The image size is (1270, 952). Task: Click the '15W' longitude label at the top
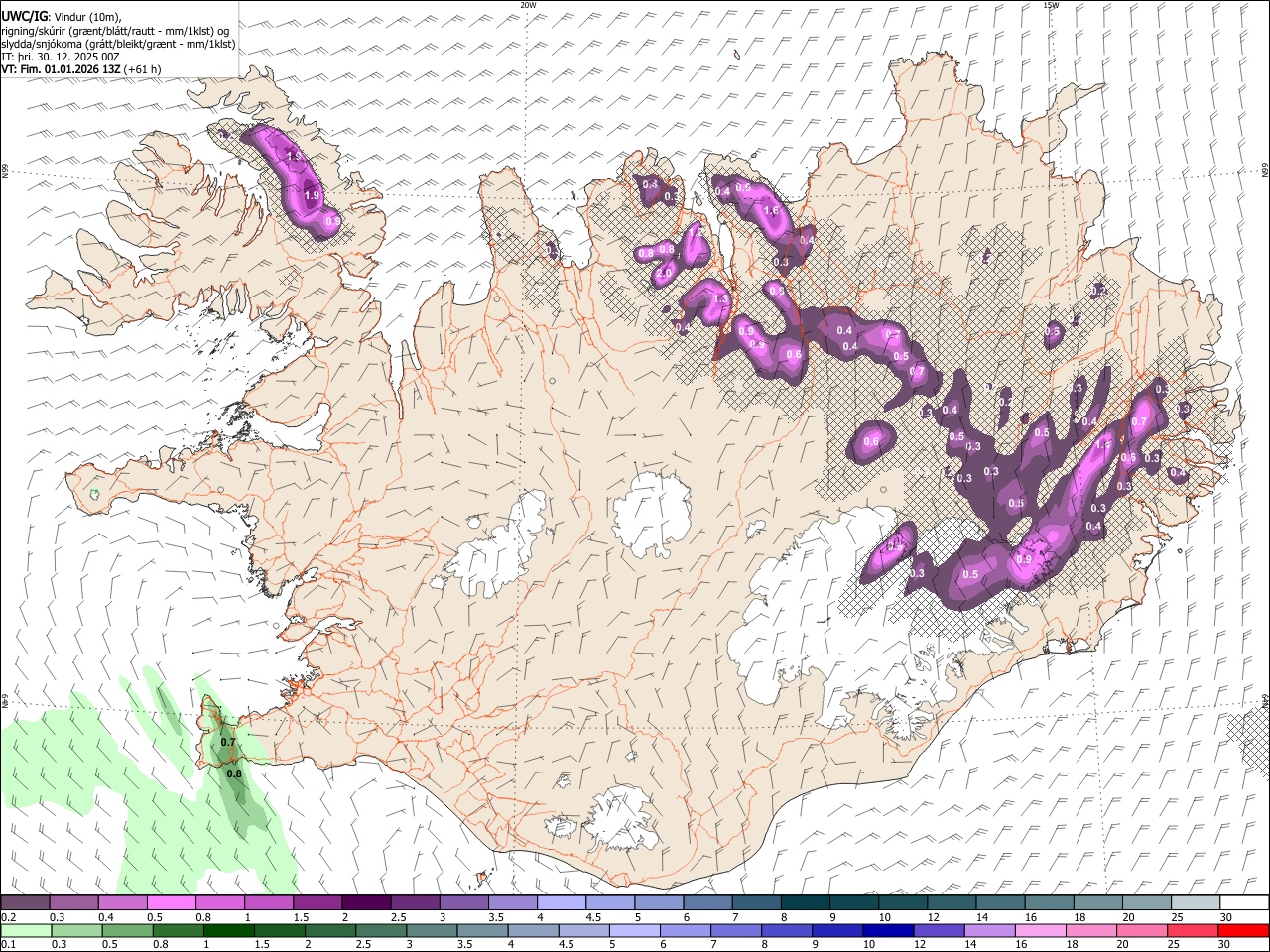(x=1051, y=5)
